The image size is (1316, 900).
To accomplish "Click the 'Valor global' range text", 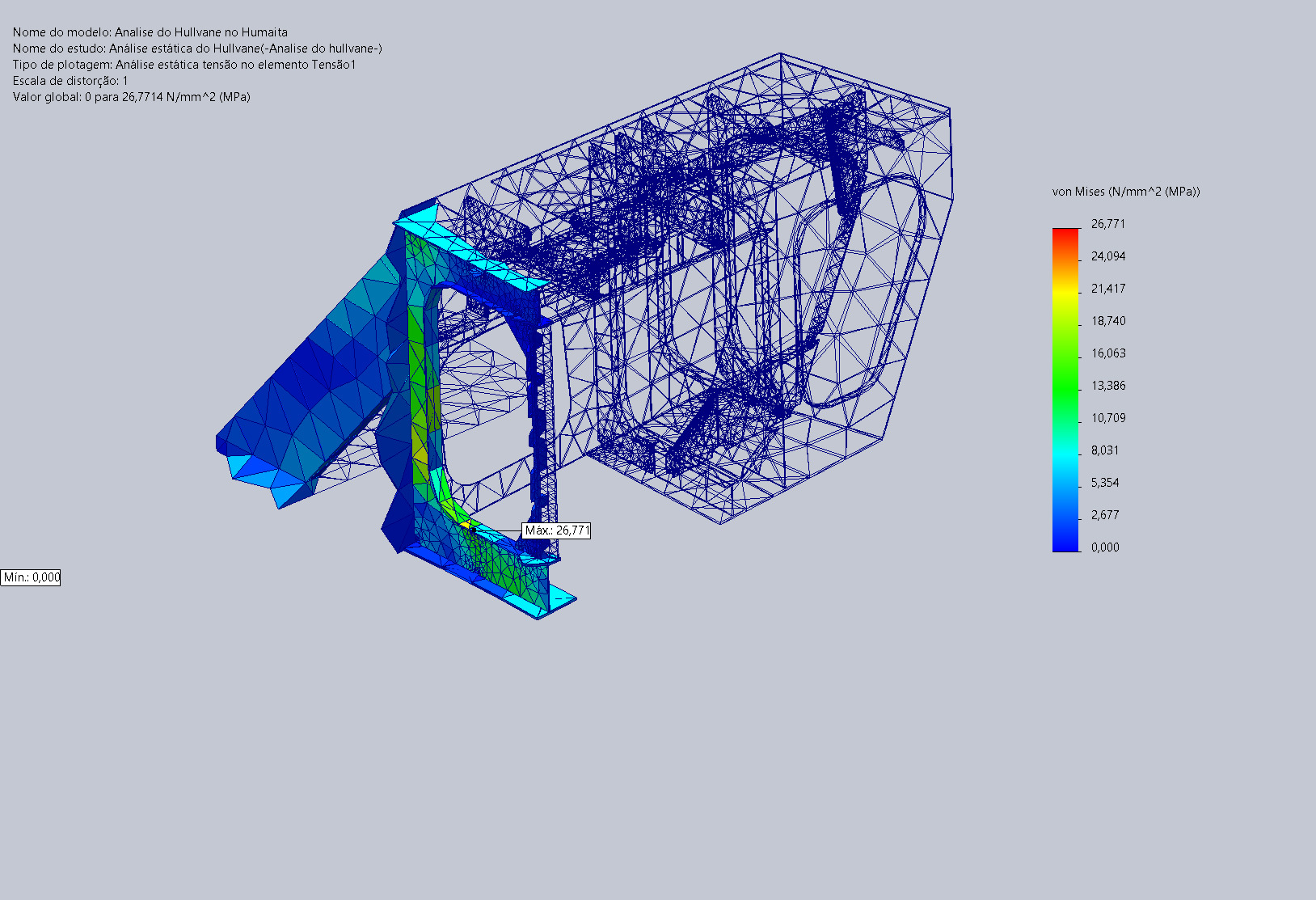I will [x=131, y=97].
